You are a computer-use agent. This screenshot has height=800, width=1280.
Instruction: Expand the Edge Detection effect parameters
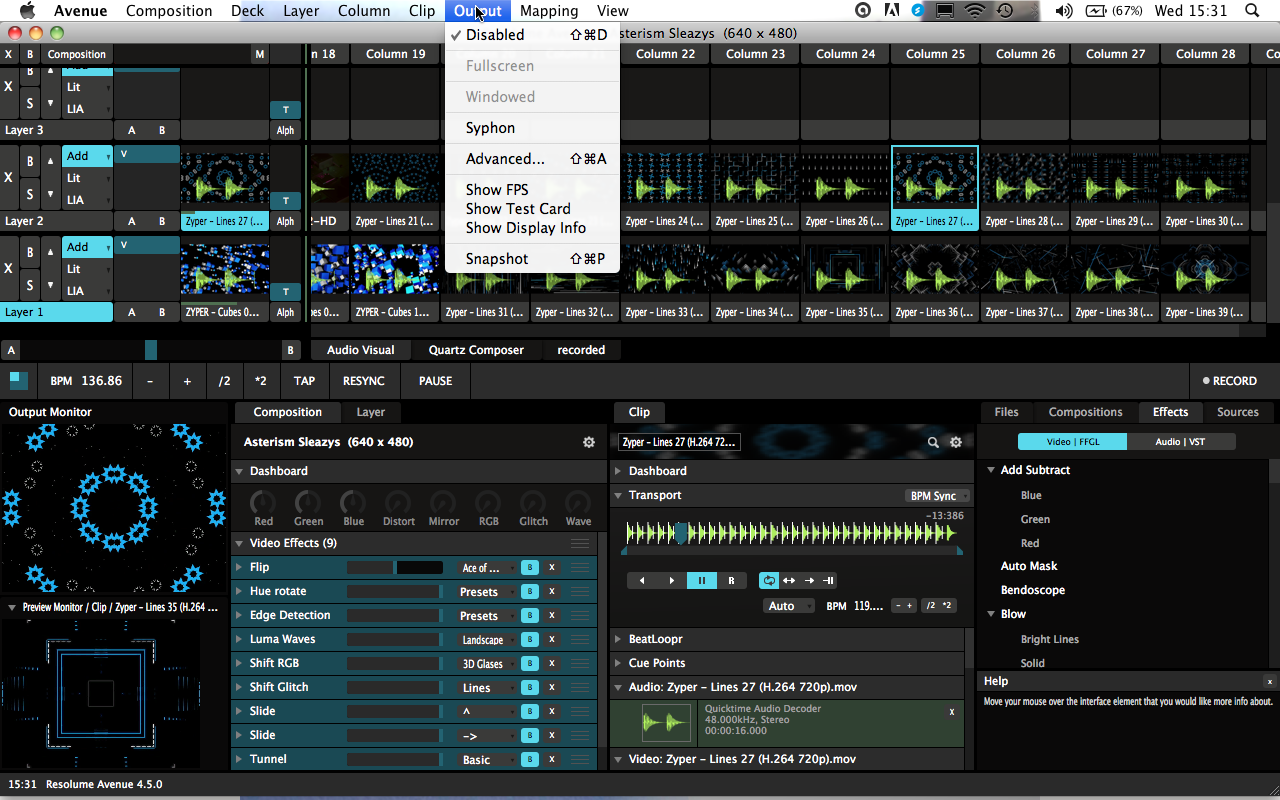pos(240,615)
